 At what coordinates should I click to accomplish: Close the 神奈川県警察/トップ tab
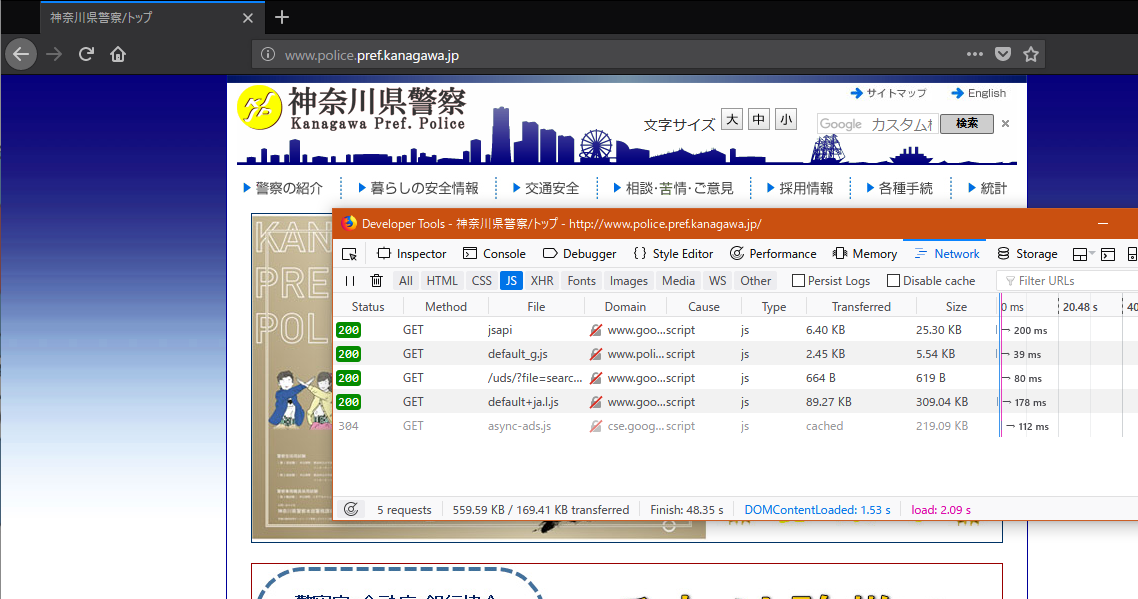click(x=247, y=18)
